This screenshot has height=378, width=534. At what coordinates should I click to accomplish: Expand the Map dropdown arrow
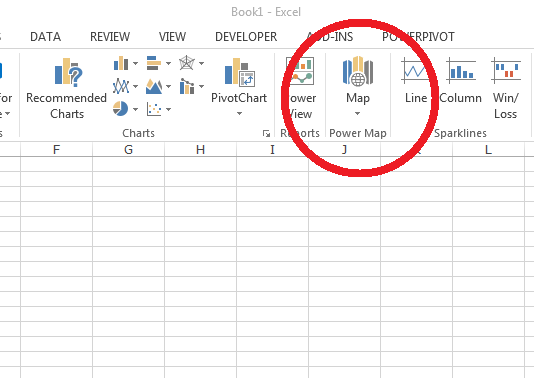[x=357, y=113]
